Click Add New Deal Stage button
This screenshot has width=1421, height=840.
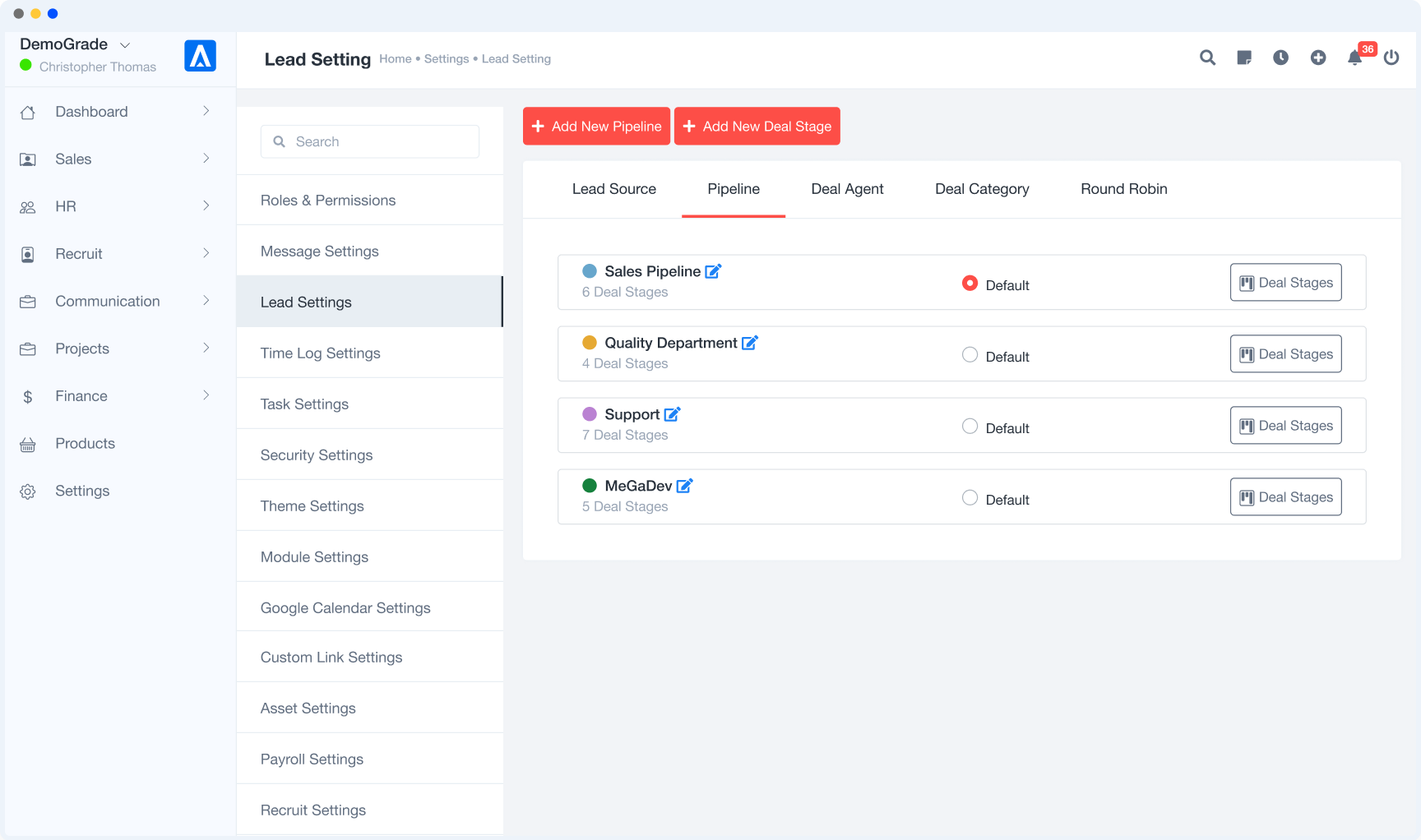pyautogui.click(x=757, y=126)
